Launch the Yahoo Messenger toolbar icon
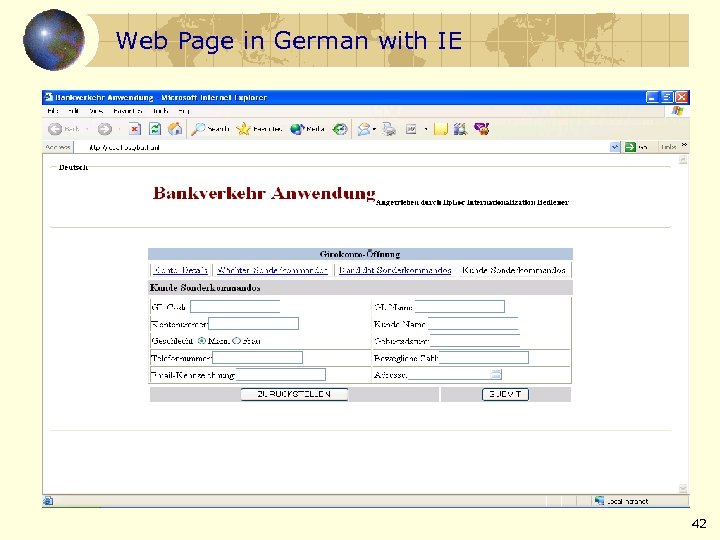720x540 pixels. pyautogui.click(x=482, y=129)
